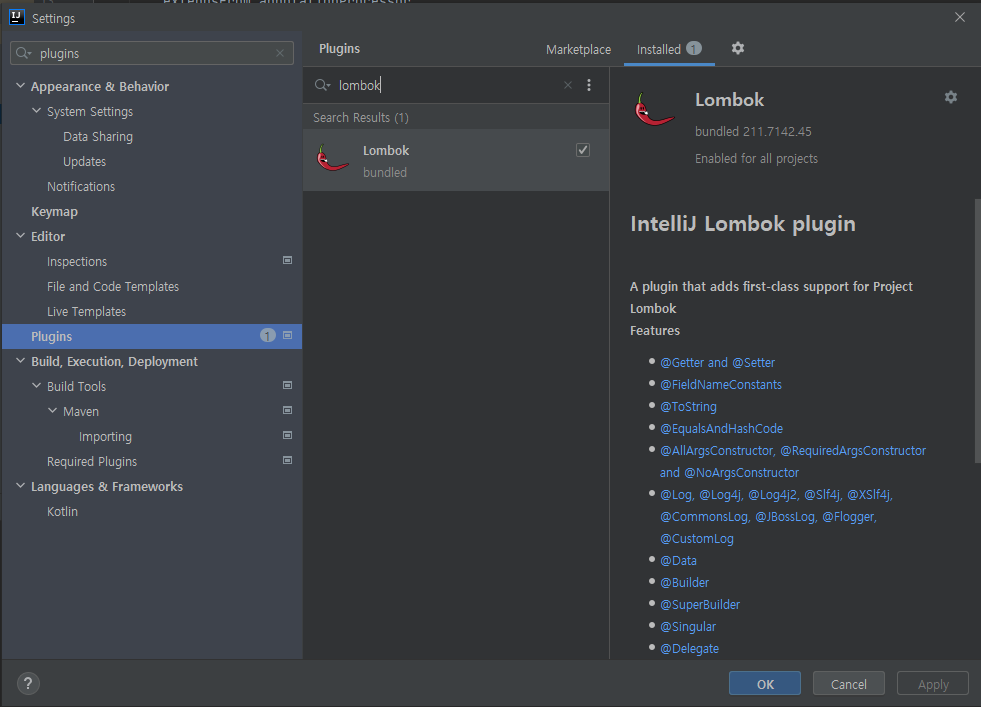The image size is (981, 707).
Task: Click the plugin description vertical scrollbar
Action: click(x=977, y=330)
